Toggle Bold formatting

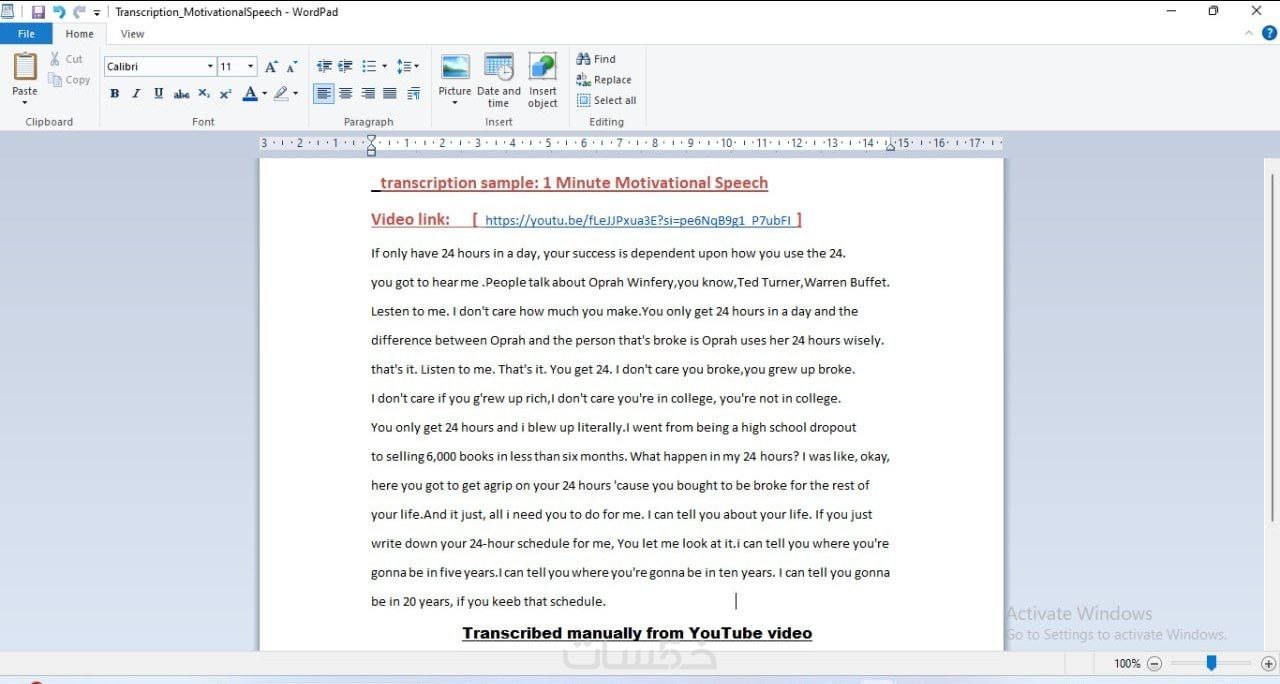(x=114, y=94)
